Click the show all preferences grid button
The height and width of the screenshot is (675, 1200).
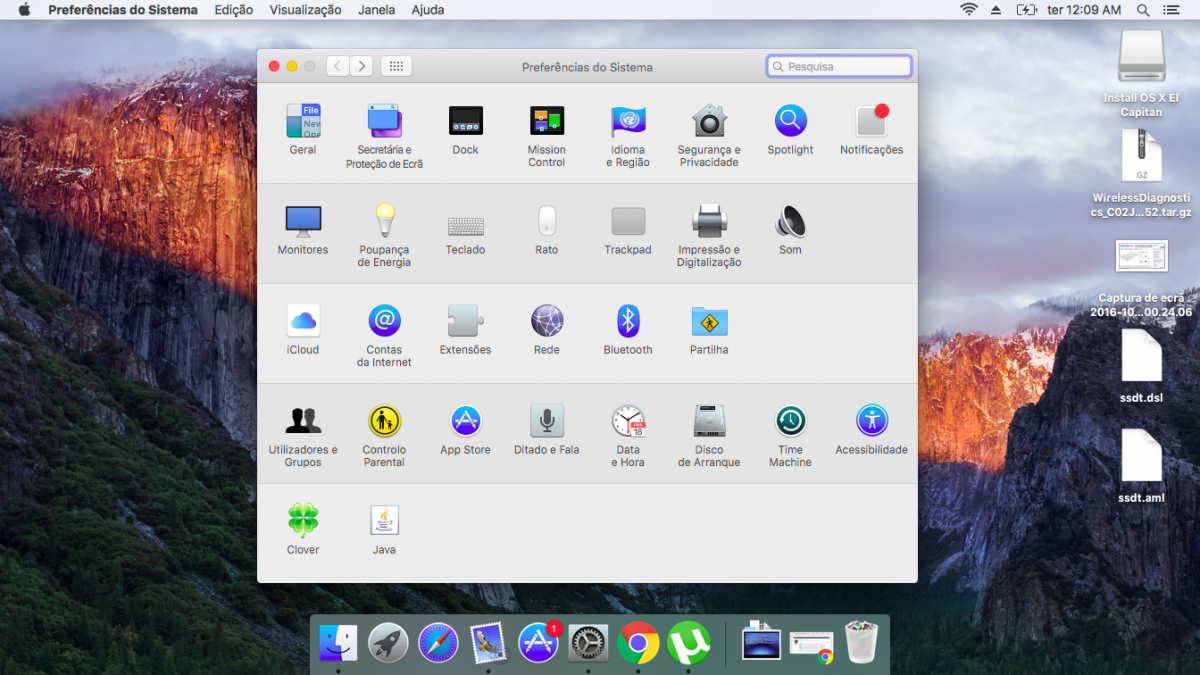coord(396,66)
